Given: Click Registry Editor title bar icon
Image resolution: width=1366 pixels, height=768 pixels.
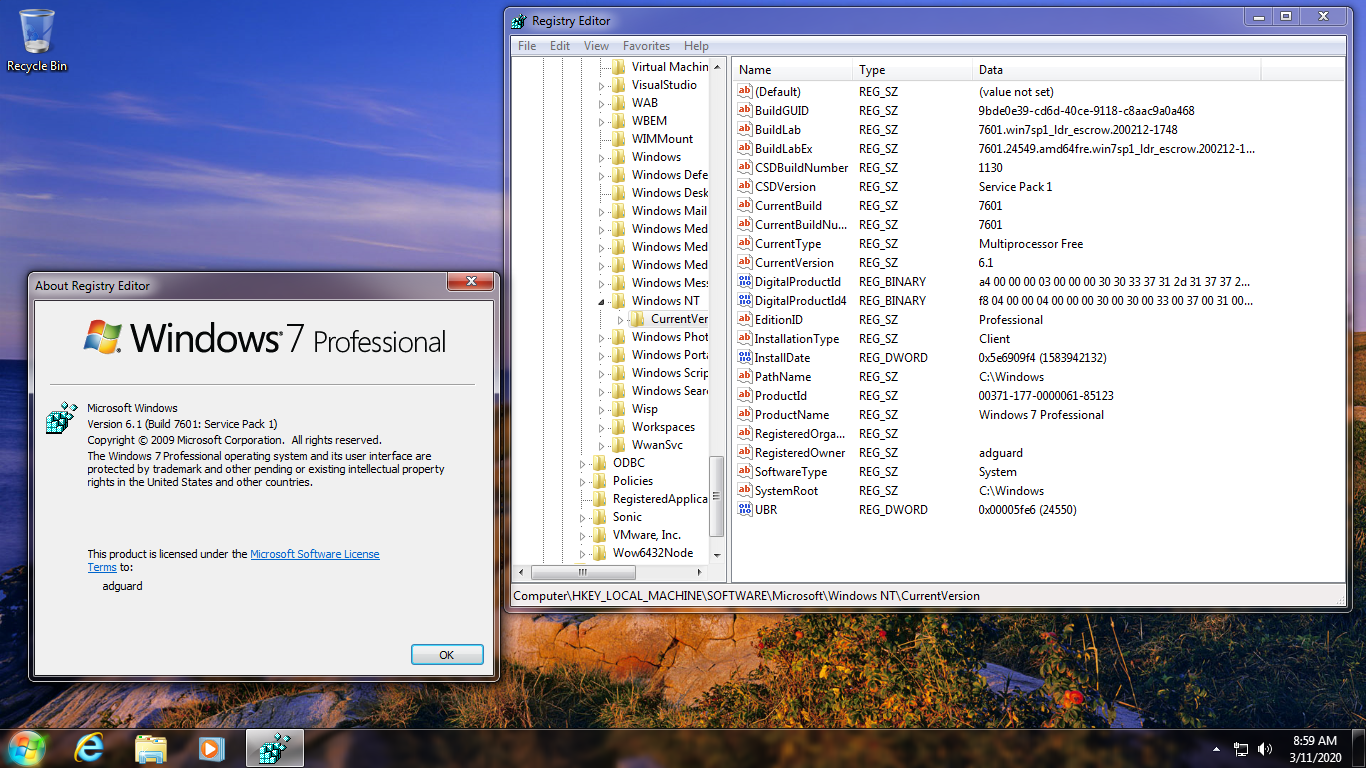Looking at the screenshot, I should [518, 21].
